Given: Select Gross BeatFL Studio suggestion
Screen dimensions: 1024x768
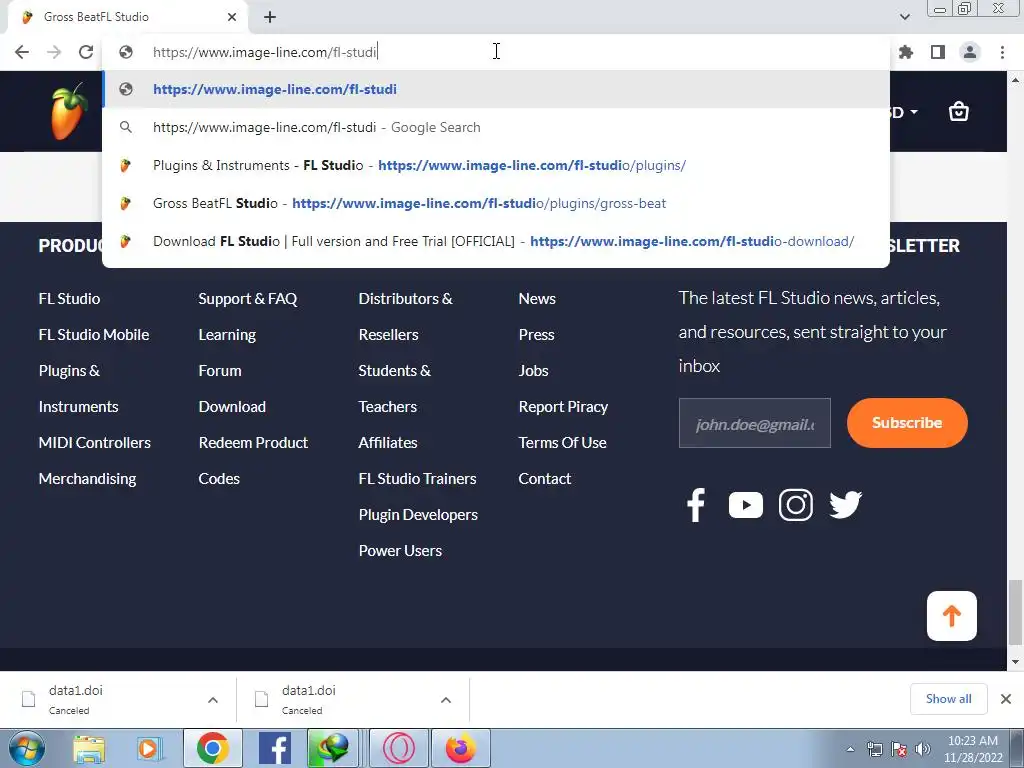Looking at the screenshot, I should [x=496, y=203].
